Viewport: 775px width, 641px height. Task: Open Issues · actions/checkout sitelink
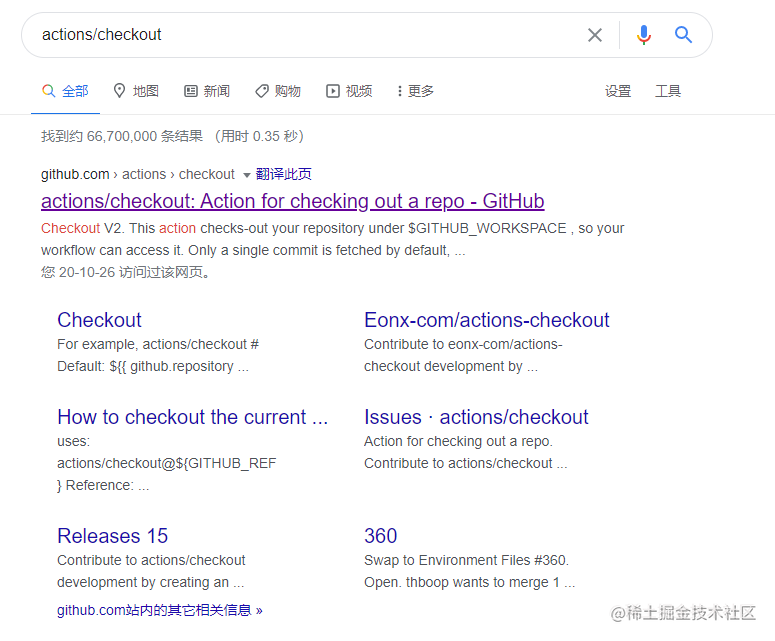pos(476,417)
